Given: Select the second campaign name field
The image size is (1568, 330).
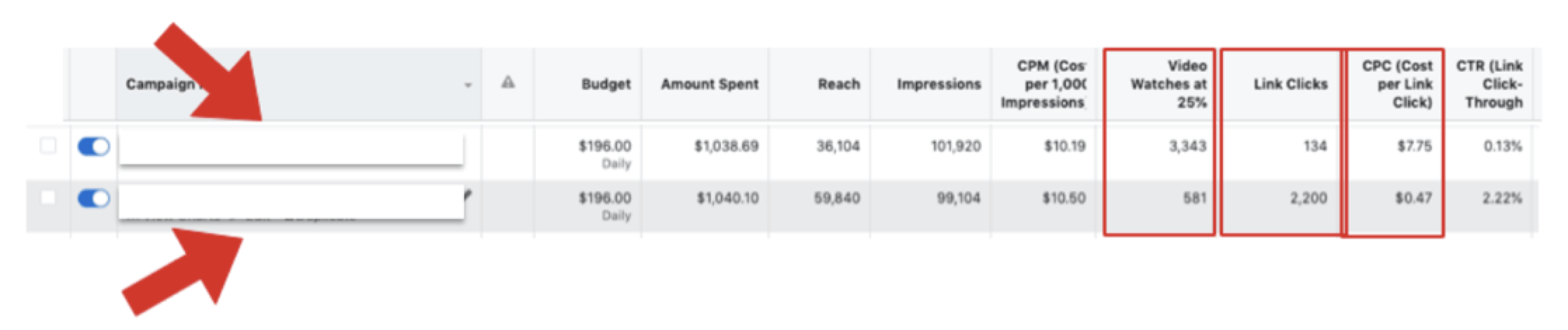Looking at the screenshot, I should (x=291, y=202).
